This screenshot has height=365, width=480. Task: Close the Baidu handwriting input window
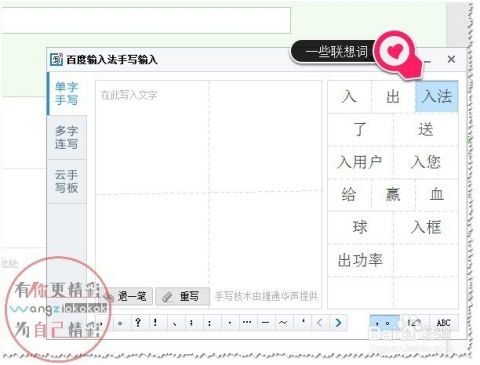point(451,59)
